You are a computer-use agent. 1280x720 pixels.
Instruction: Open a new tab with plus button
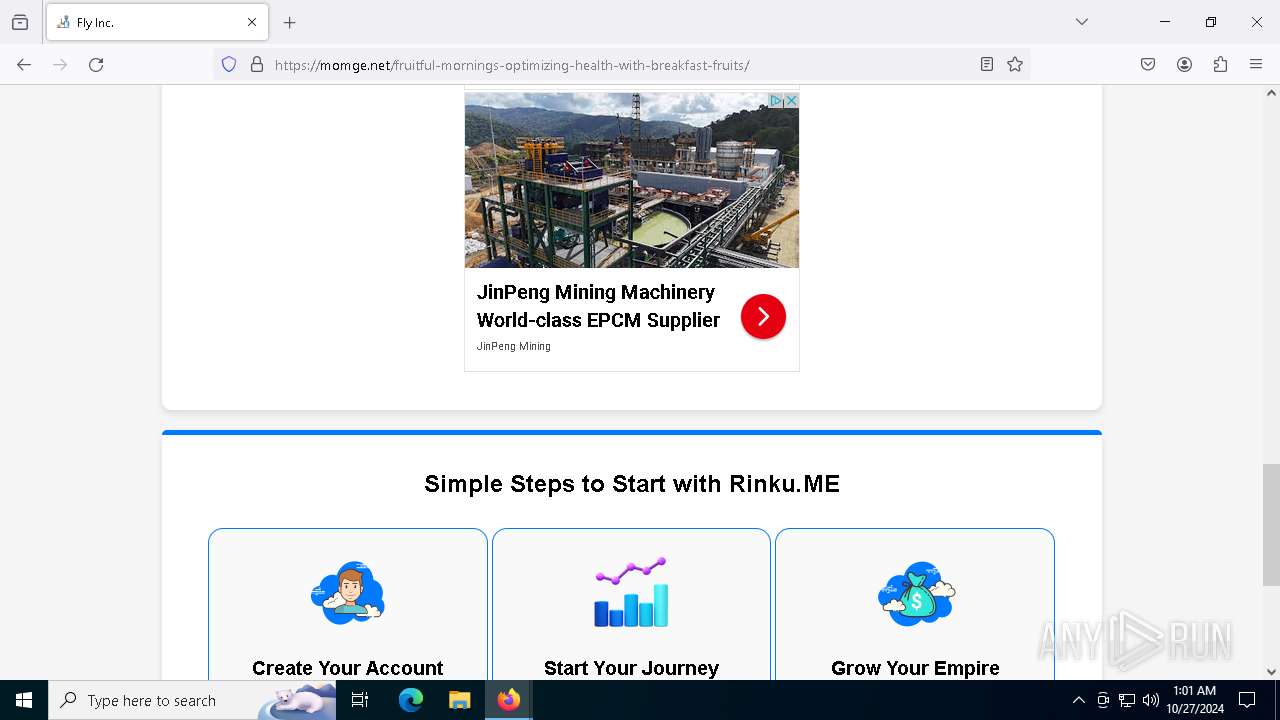pyautogui.click(x=290, y=22)
